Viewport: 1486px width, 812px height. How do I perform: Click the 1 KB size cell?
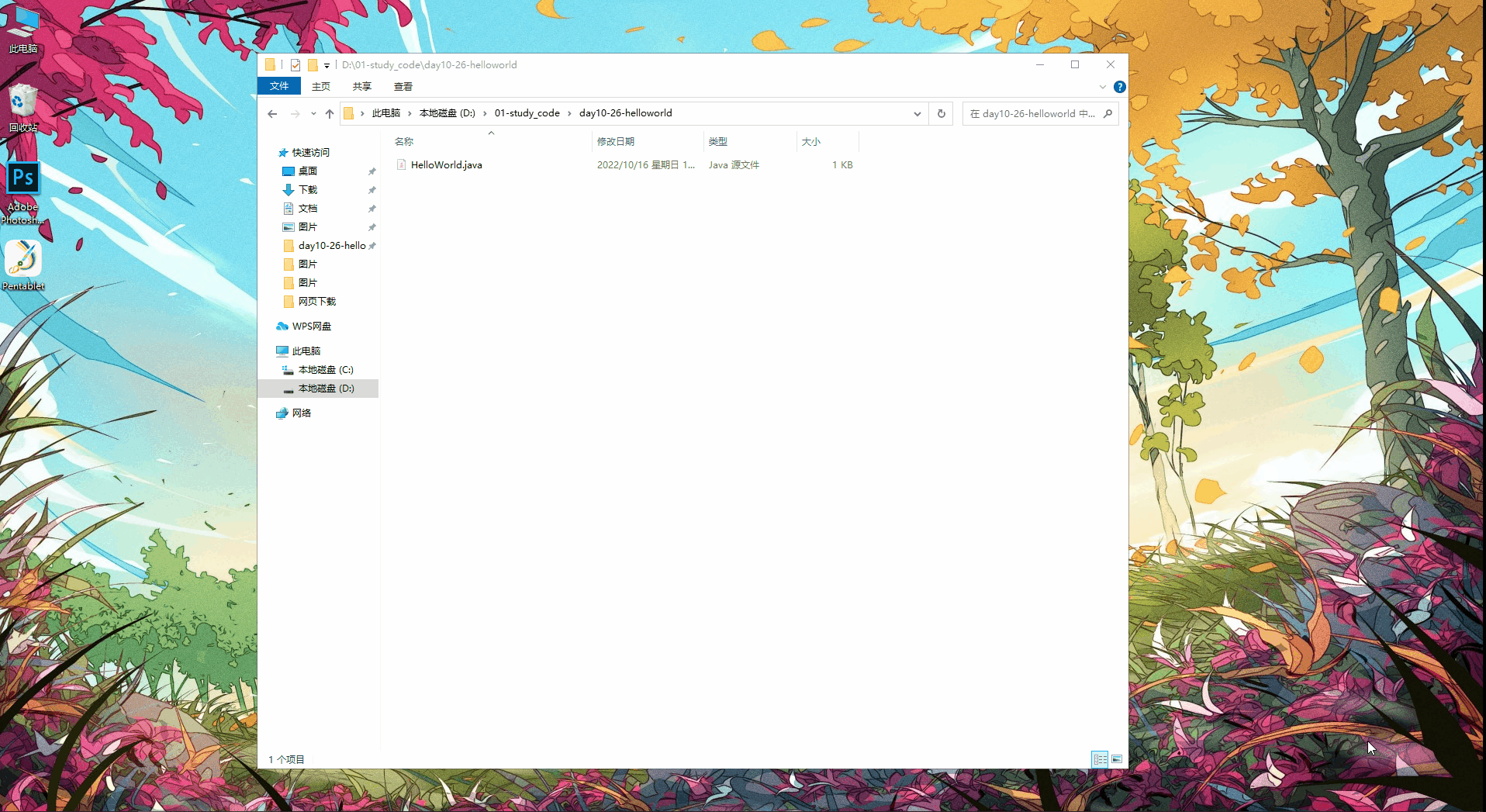pyautogui.click(x=842, y=165)
